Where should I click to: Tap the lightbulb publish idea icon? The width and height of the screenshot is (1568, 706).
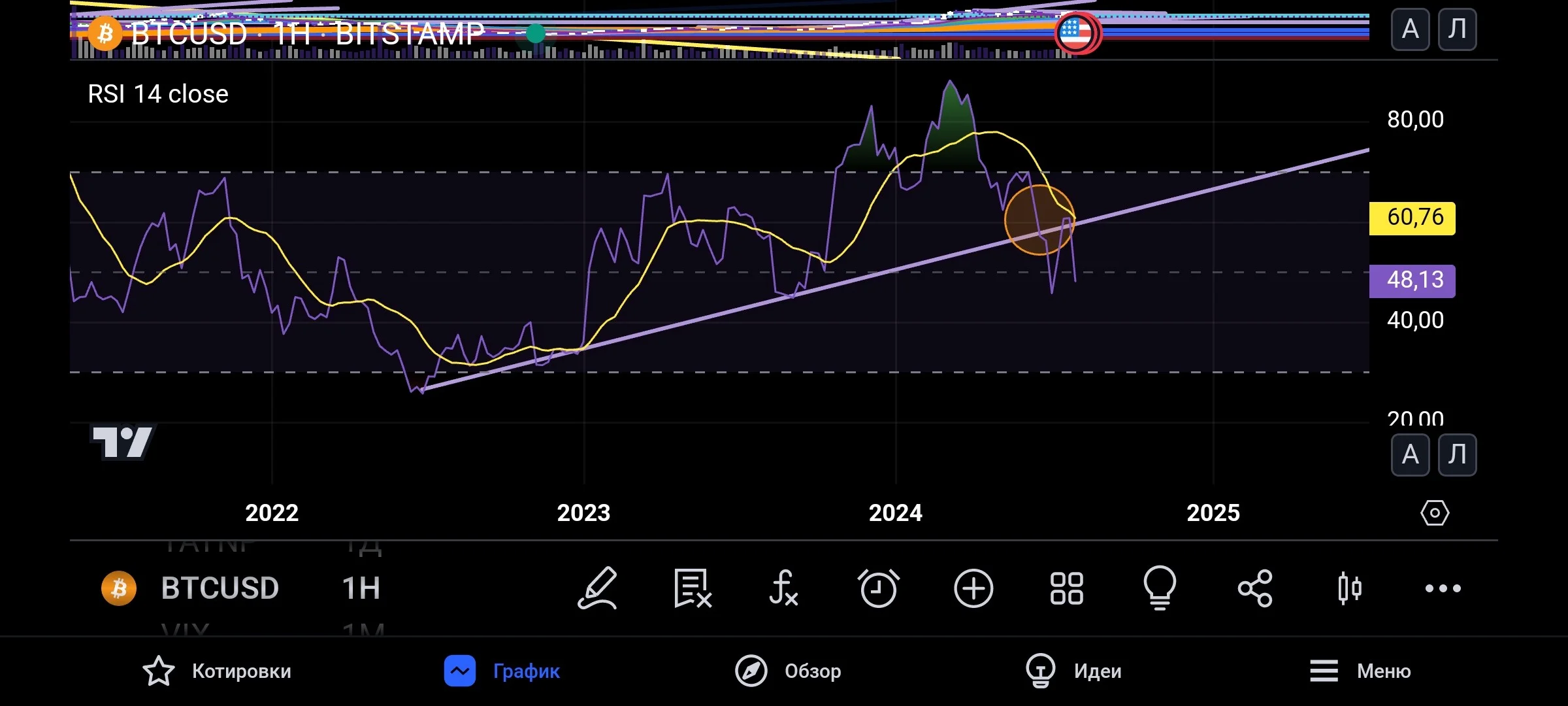click(1160, 588)
